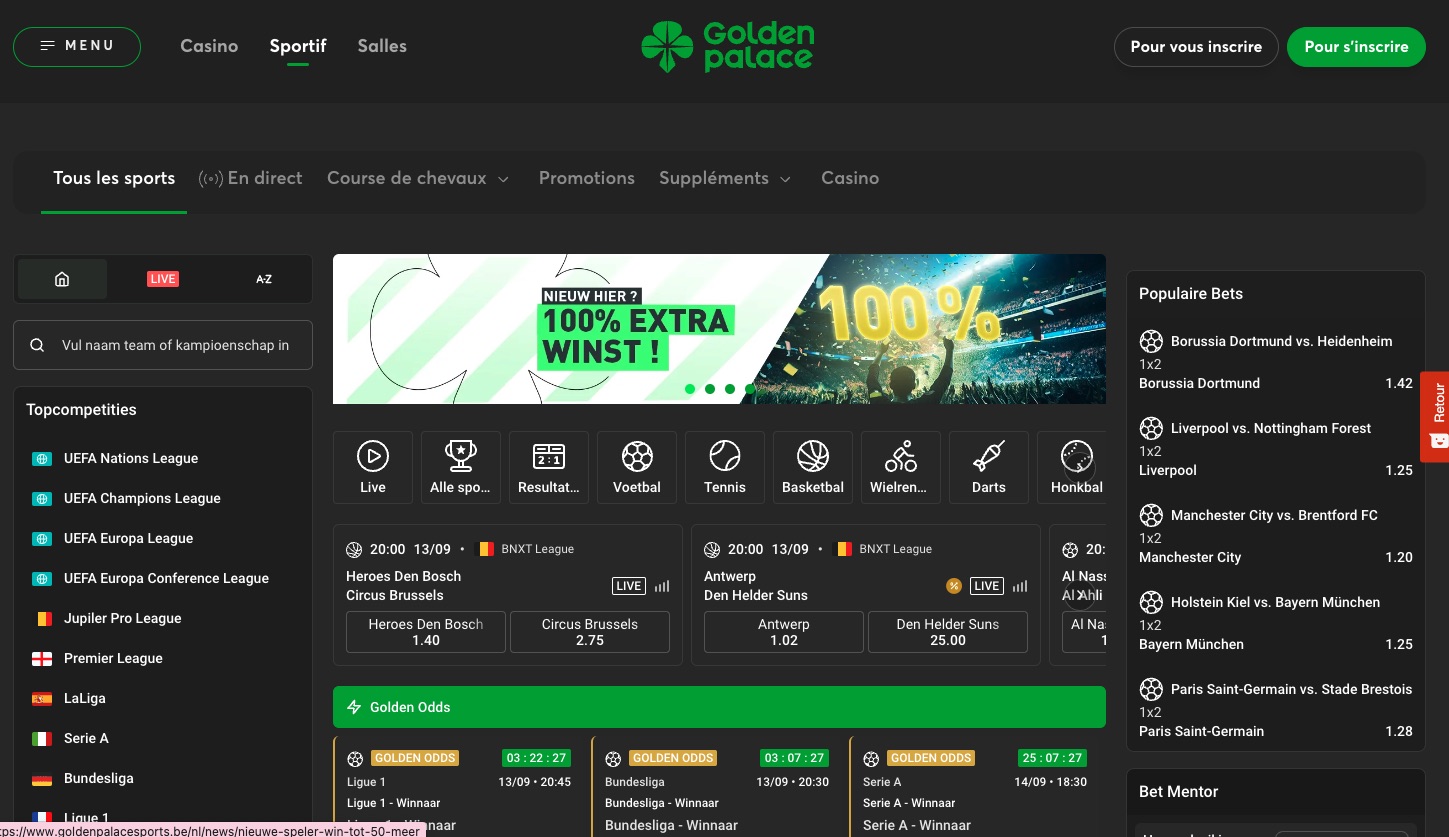
Task: Select the Honkbal baseball icon
Action: coord(1072,467)
